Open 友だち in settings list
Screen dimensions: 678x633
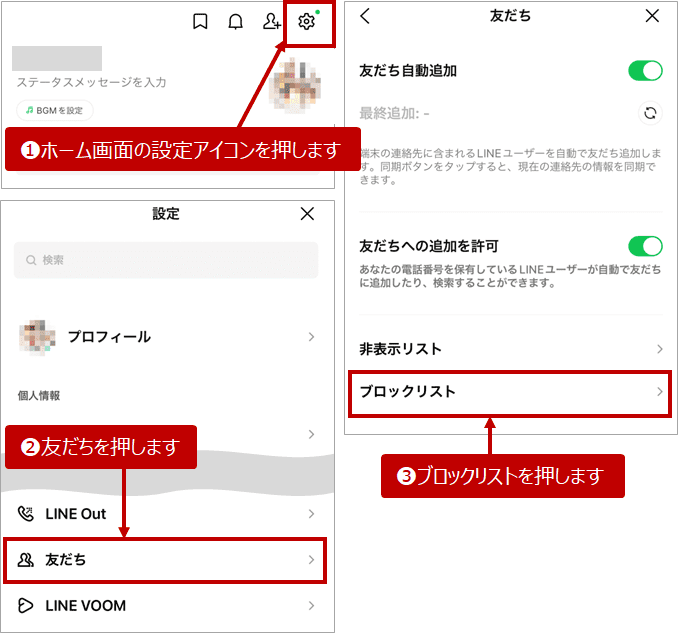(x=165, y=560)
